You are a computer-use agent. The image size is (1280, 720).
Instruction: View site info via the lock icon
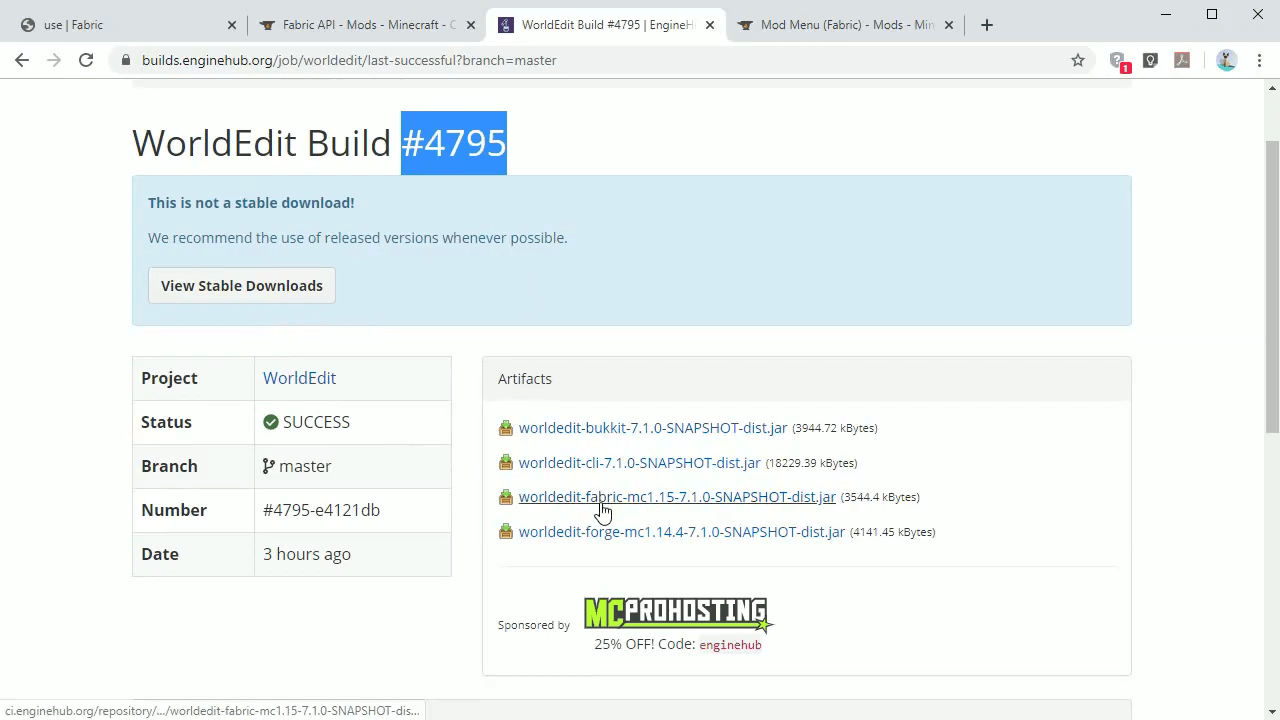126,60
